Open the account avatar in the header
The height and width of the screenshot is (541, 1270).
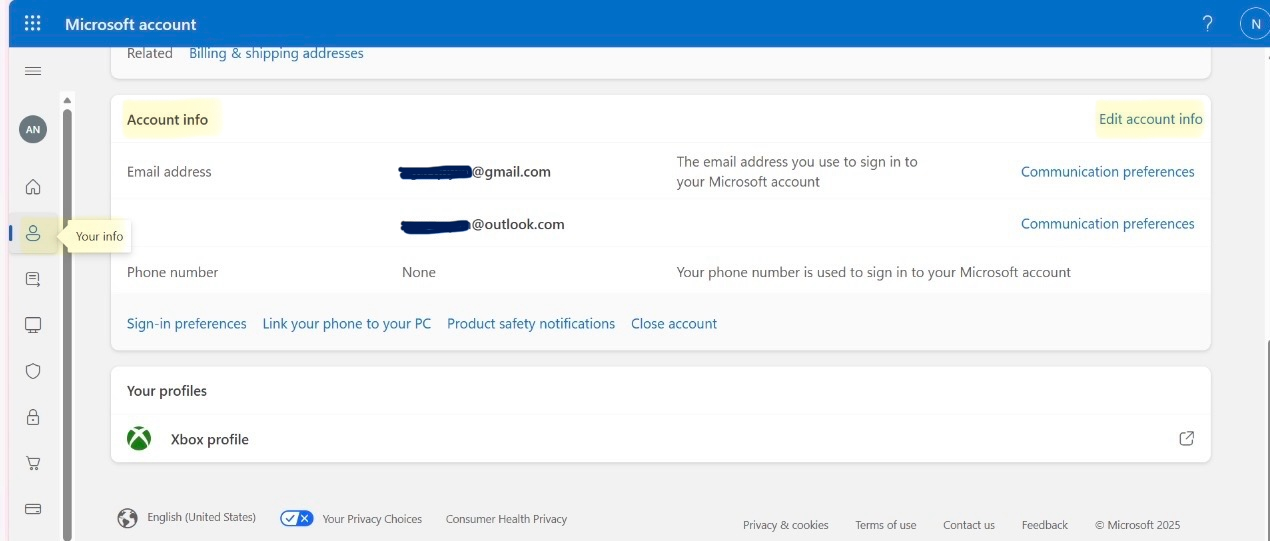pyautogui.click(x=1256, y=24)
